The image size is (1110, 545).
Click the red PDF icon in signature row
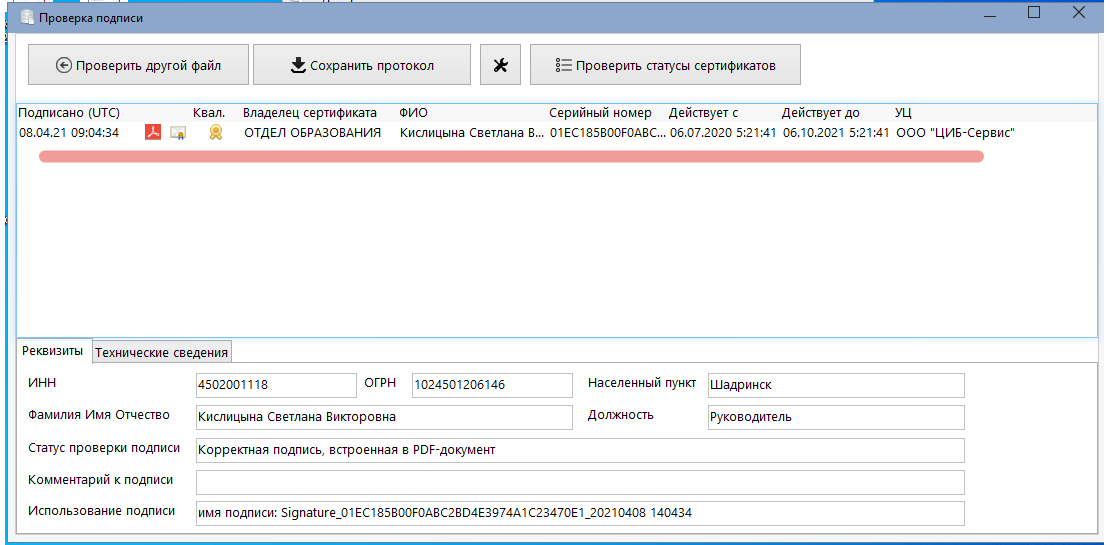point(153,132)
